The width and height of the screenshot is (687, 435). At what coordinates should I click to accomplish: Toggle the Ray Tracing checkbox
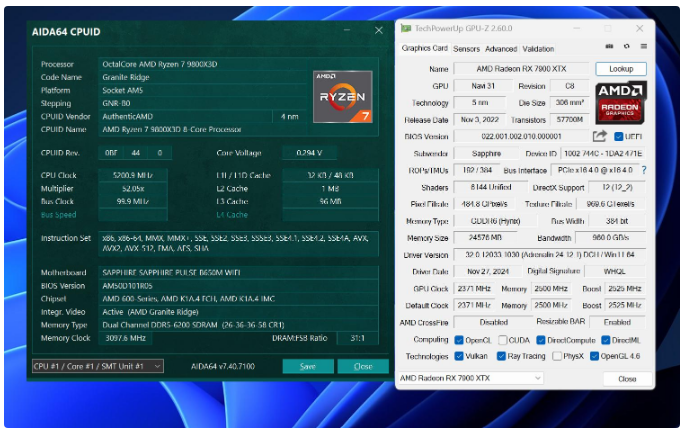click(x=503, y=356)
